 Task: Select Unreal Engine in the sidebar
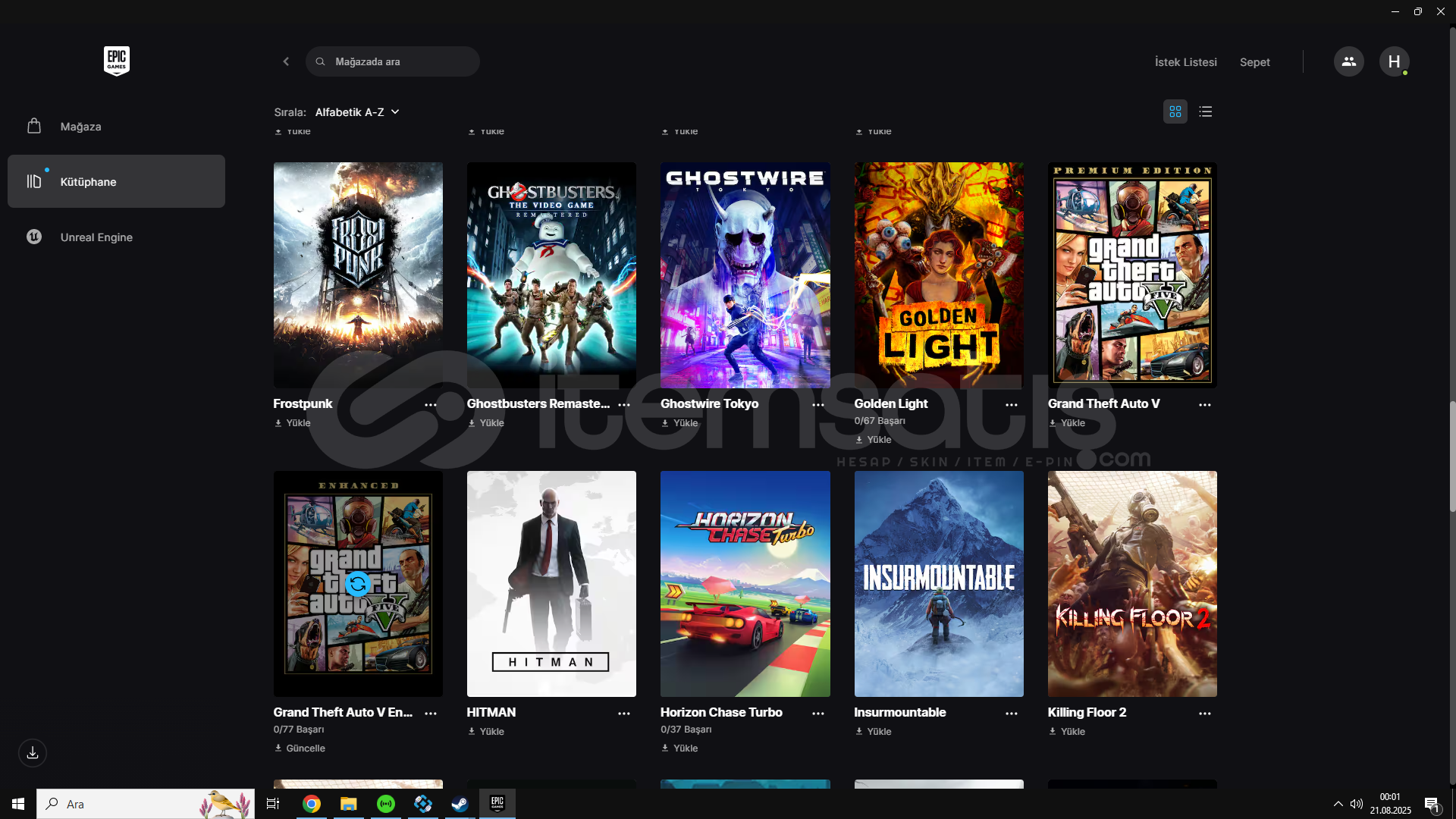pos(116,237)
